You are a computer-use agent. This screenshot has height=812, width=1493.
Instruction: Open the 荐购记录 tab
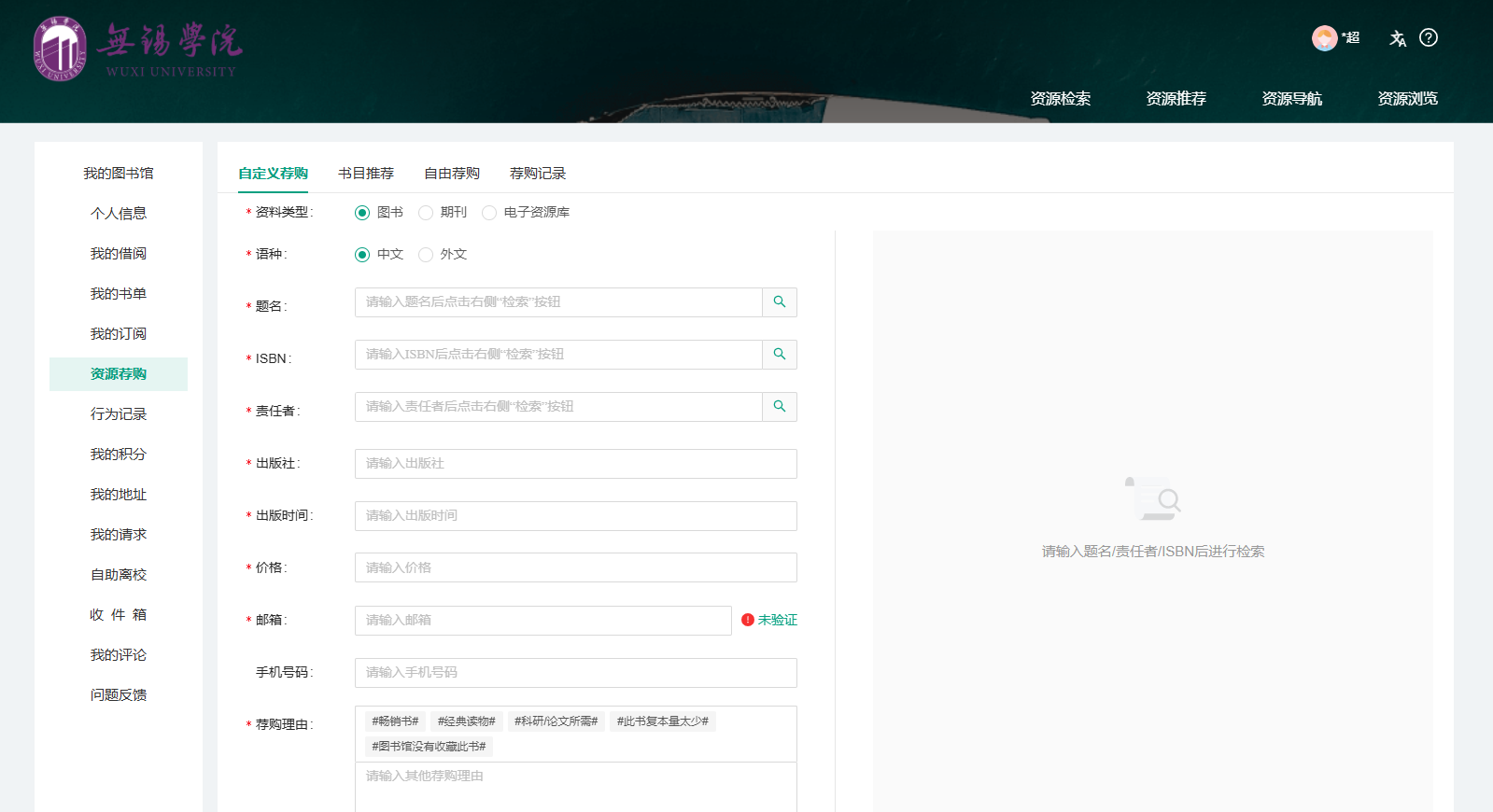[x=538, y=174]
